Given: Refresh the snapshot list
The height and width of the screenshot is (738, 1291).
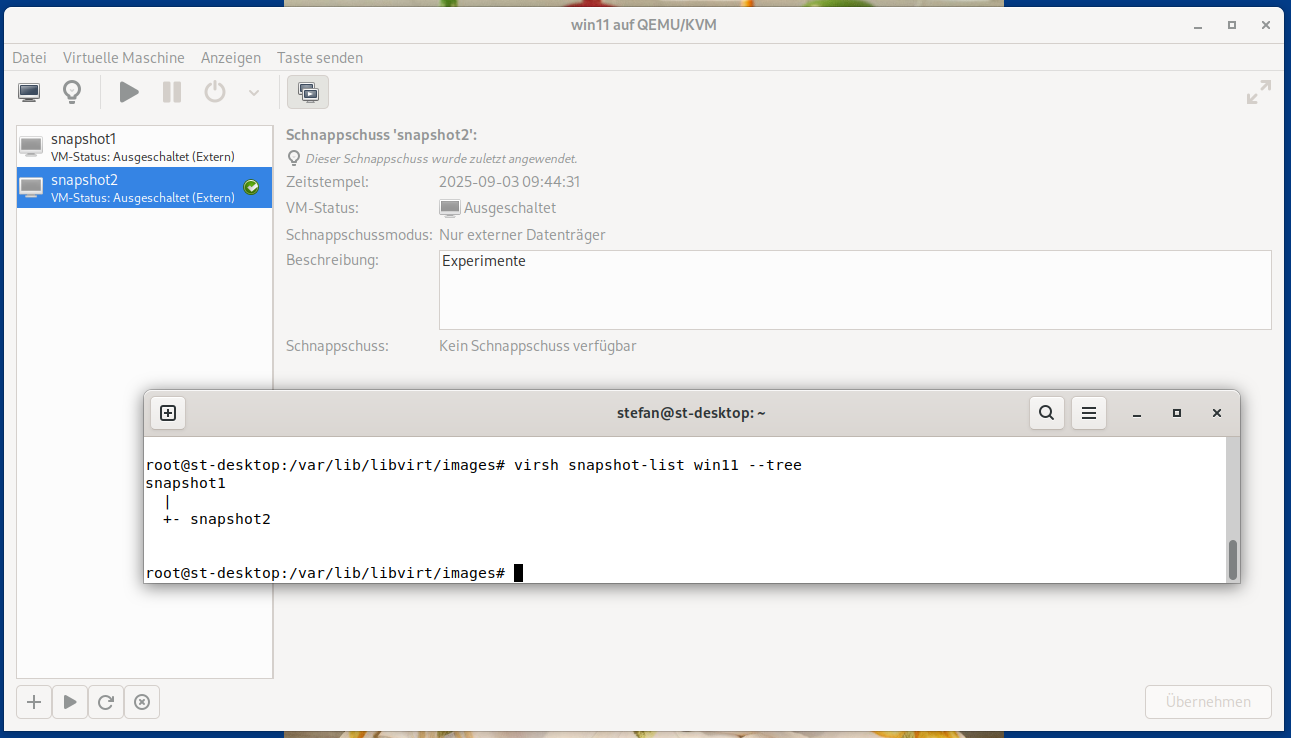Looking at the screenshot, I should (105, 702).
